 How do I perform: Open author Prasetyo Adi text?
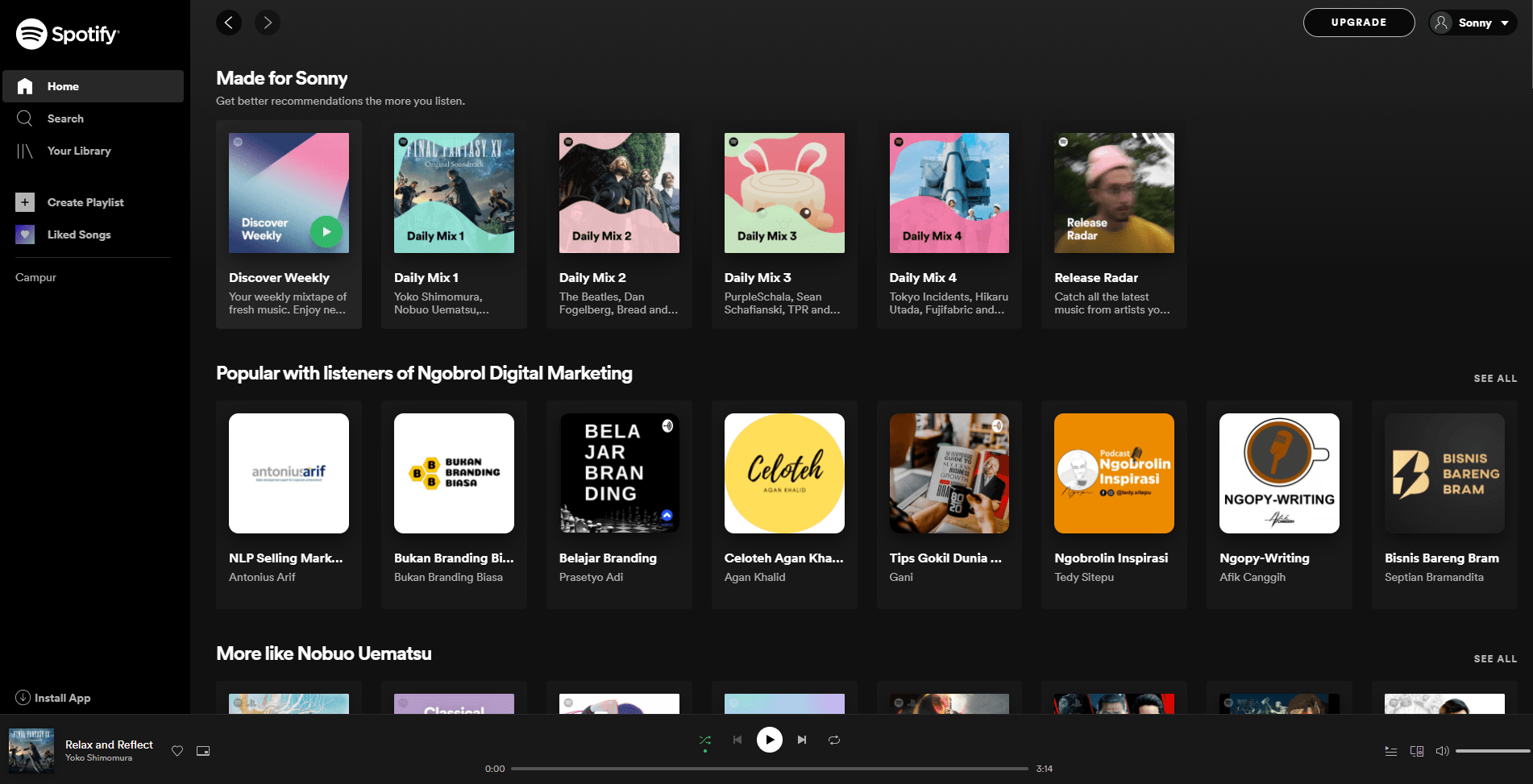[x=591, y=577]
